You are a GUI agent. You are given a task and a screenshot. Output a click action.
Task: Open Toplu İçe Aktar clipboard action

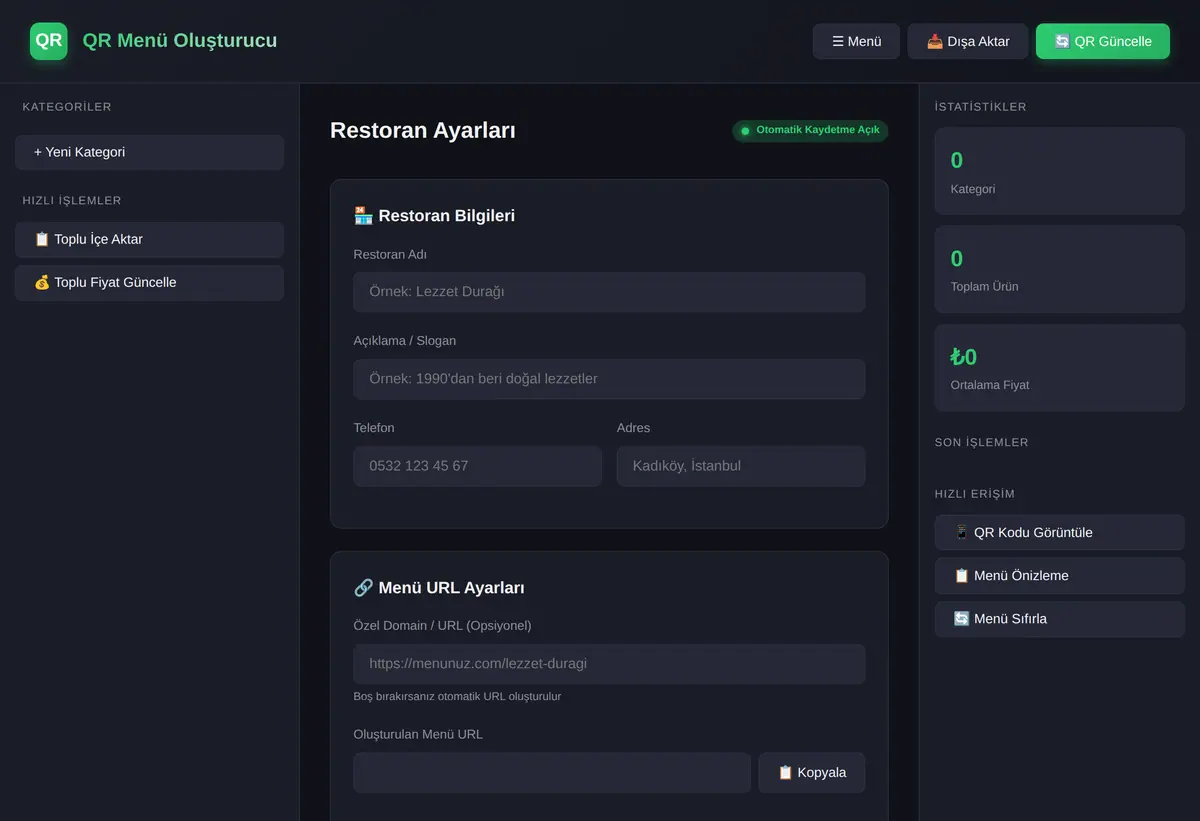(150, 239)
